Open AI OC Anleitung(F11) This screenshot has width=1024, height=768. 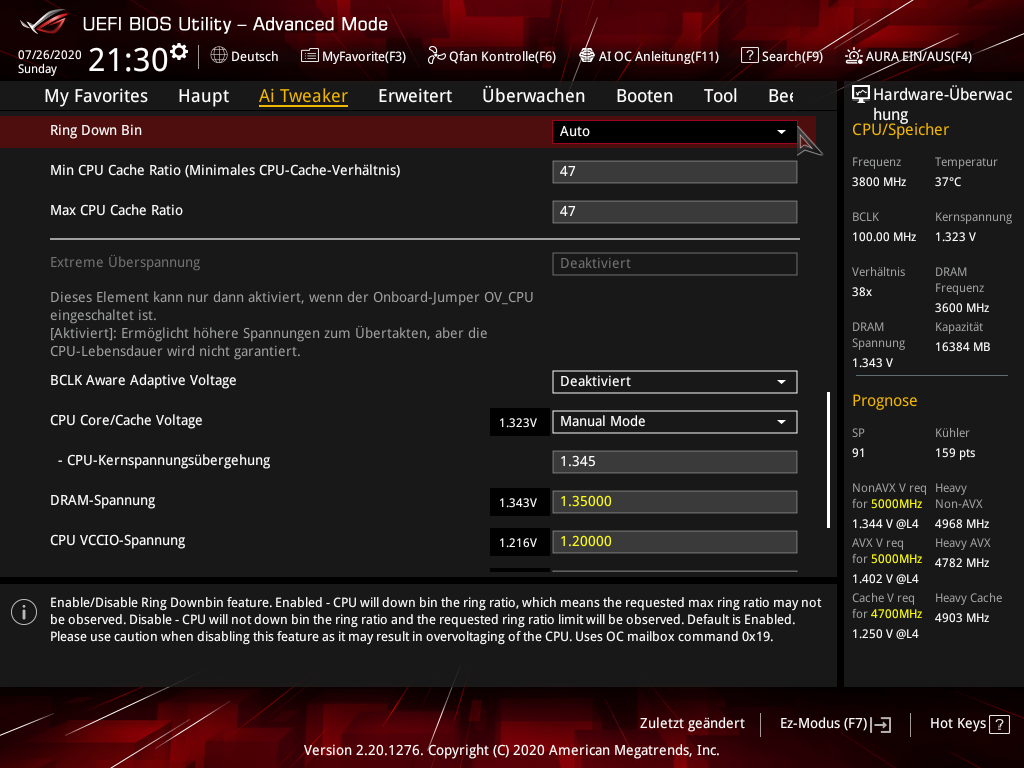click(x=649, y=56)
